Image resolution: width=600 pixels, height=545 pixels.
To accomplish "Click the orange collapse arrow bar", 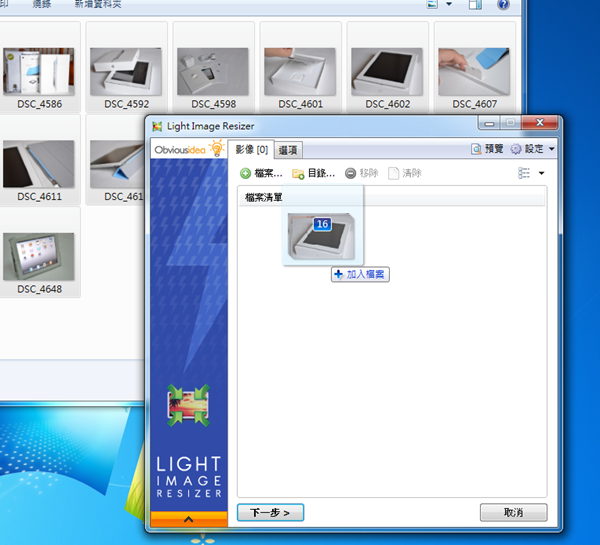I will [189, 519].
